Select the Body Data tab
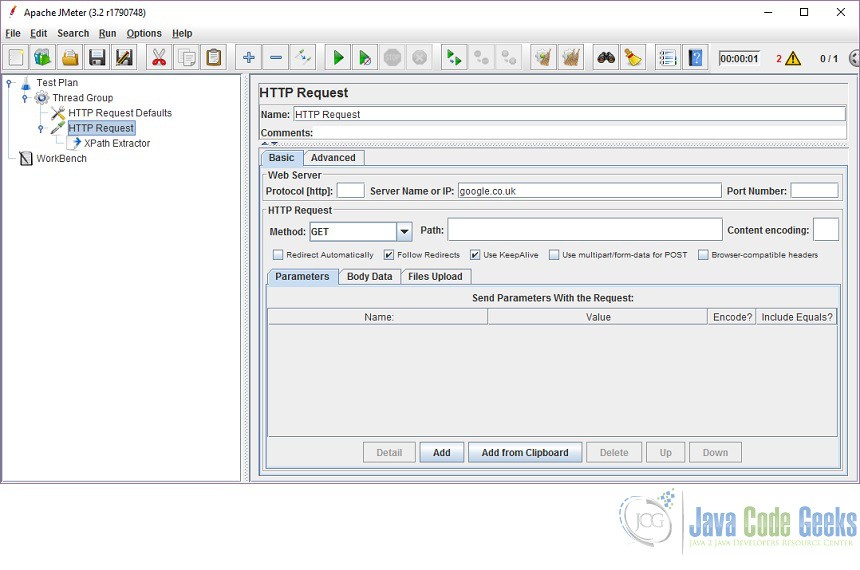Screen dimensions: 860x570 click(x=370, y=276)
